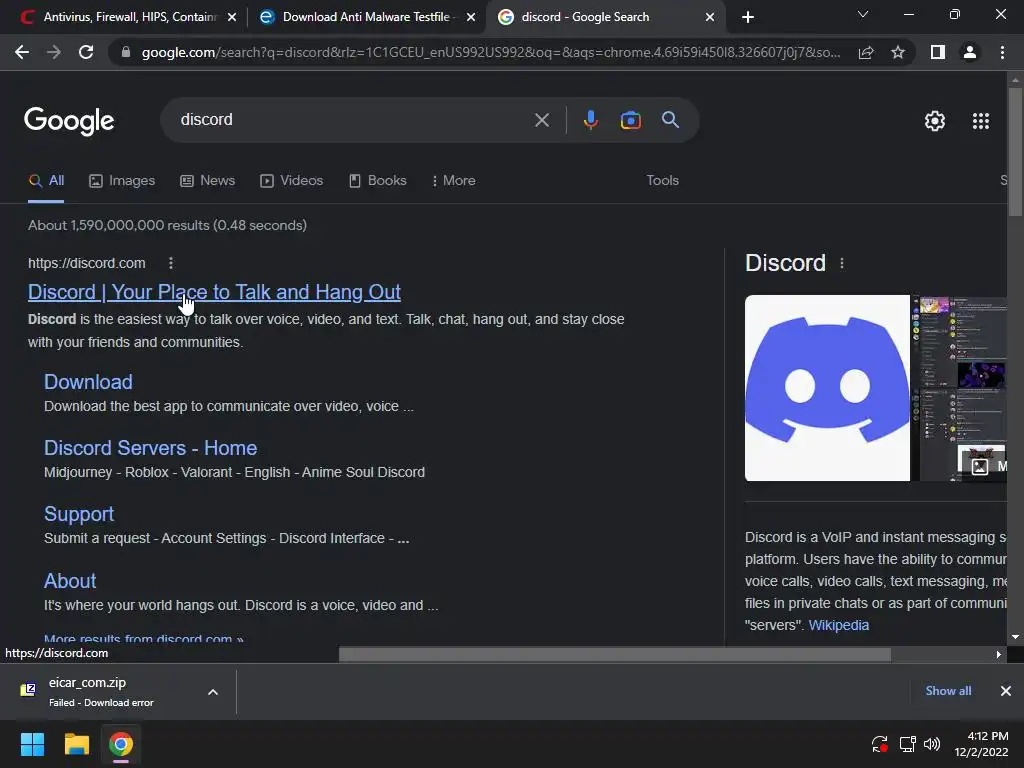Bookmark this page with the star icon

[898, 52]
